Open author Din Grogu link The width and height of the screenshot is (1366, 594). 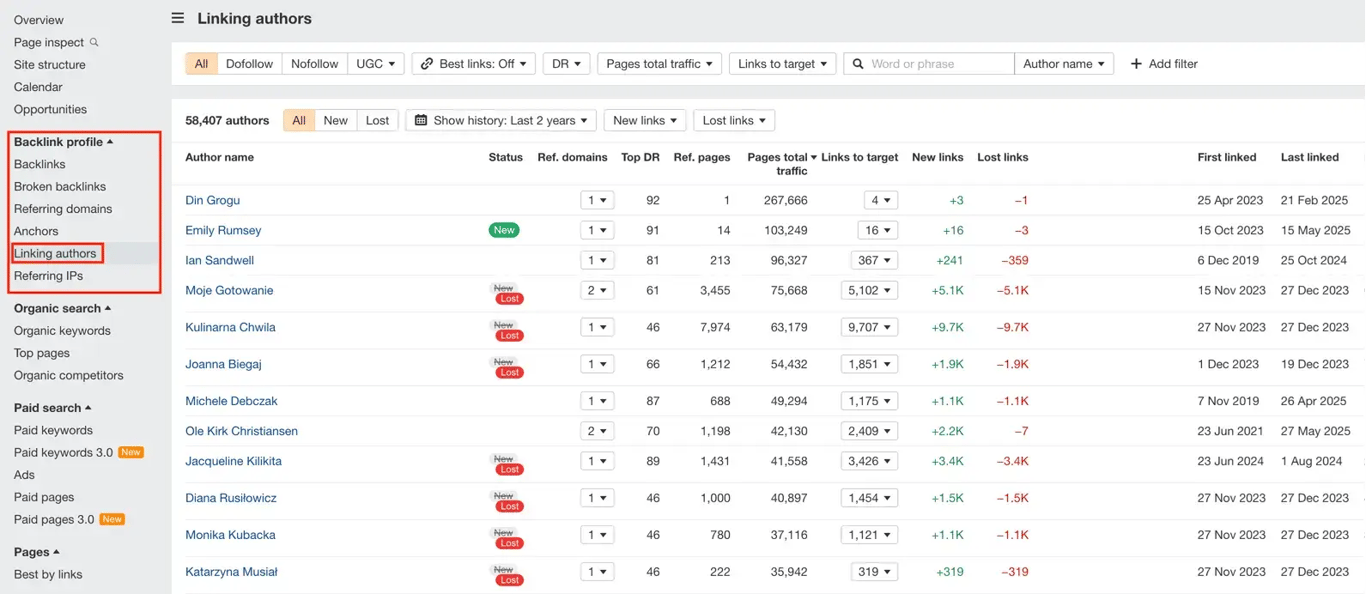point(212,200)
